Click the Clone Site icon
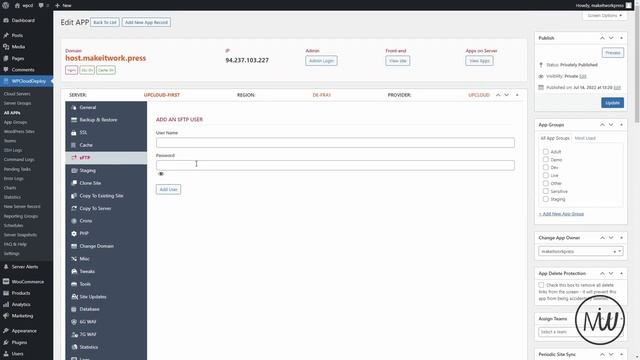 click(74, 183)
